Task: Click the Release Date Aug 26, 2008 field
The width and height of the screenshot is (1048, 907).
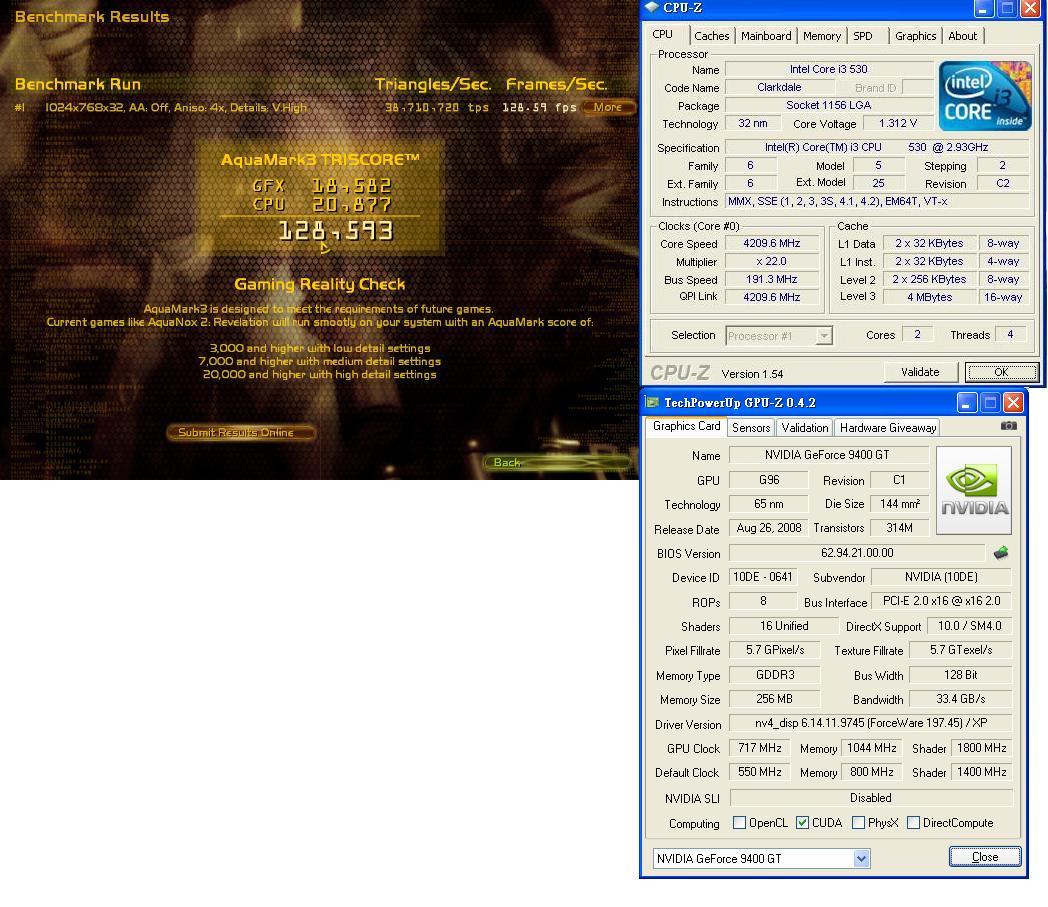Action: point(769,528)
